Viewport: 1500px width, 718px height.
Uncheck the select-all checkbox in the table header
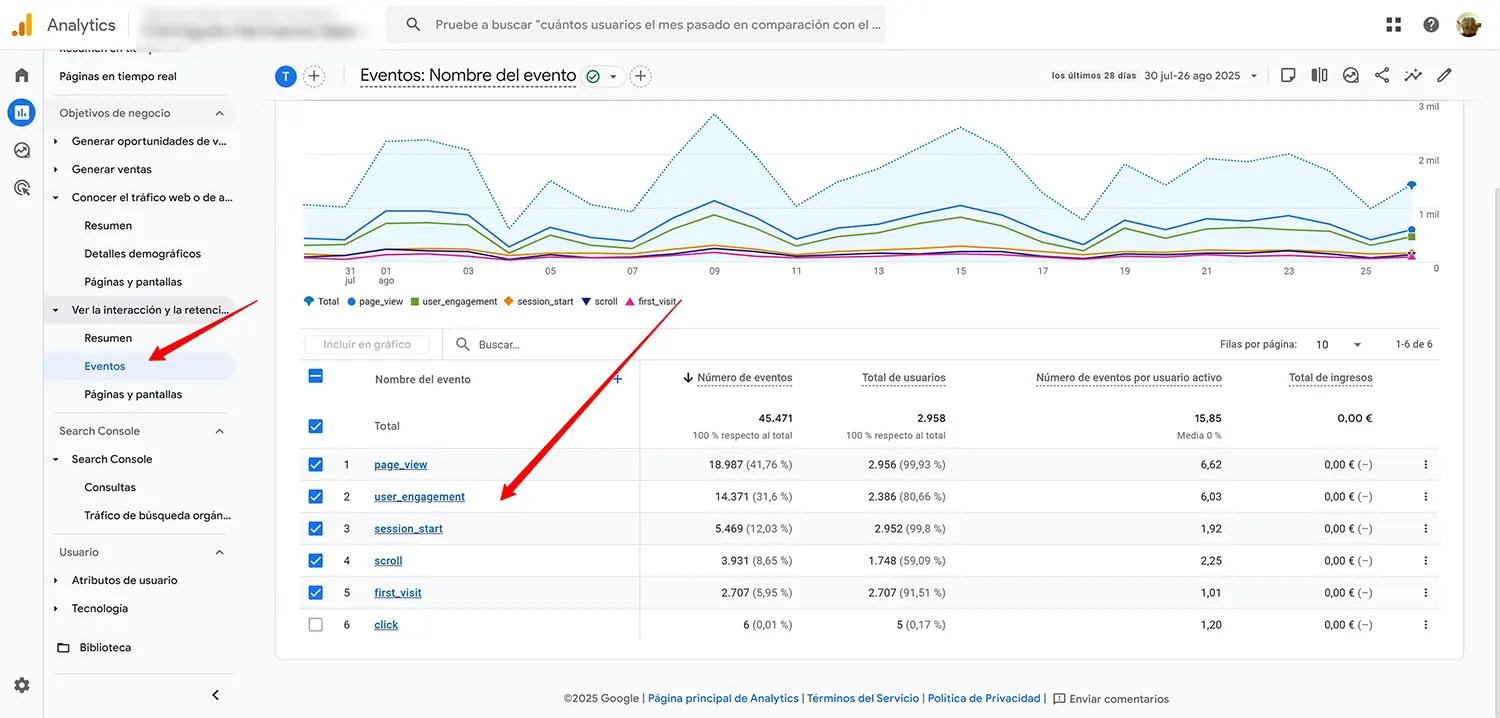315,375
